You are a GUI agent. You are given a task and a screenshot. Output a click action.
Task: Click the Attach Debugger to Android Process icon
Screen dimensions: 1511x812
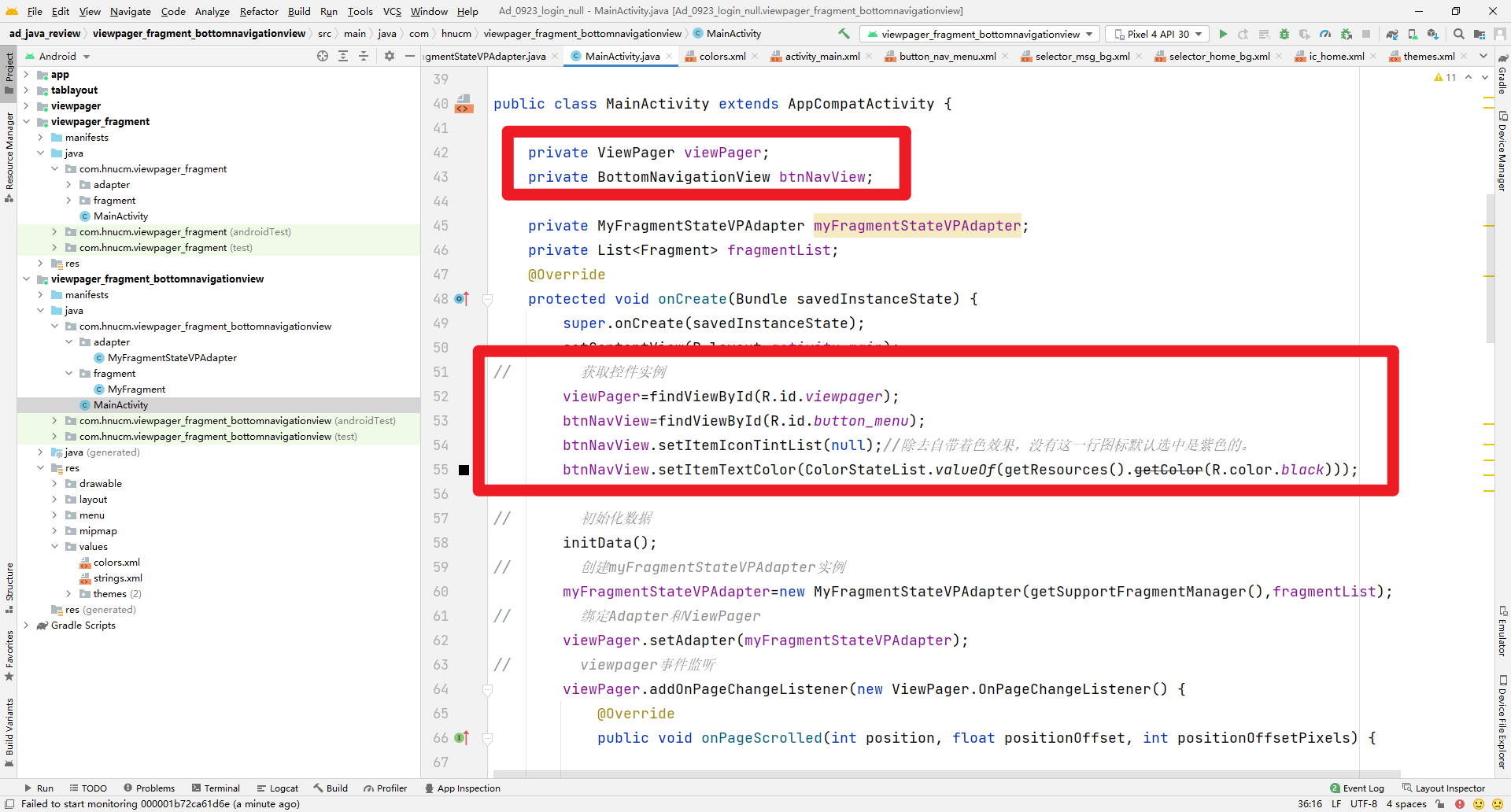(x=1346, y=34)
